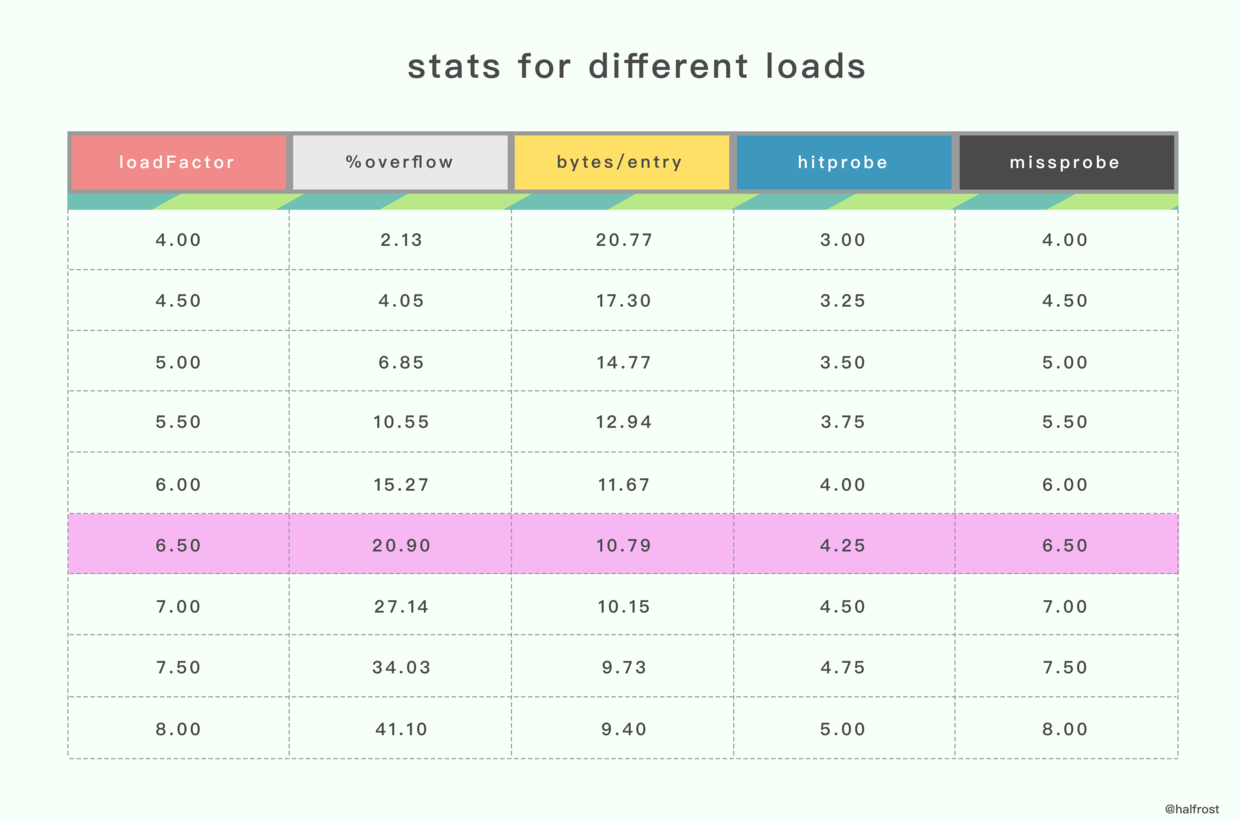Image resolution: width=1240 pixels, height=822 pixels.
Task: Select hitprobe value 3.75
Action: click(x=843, y=422)
